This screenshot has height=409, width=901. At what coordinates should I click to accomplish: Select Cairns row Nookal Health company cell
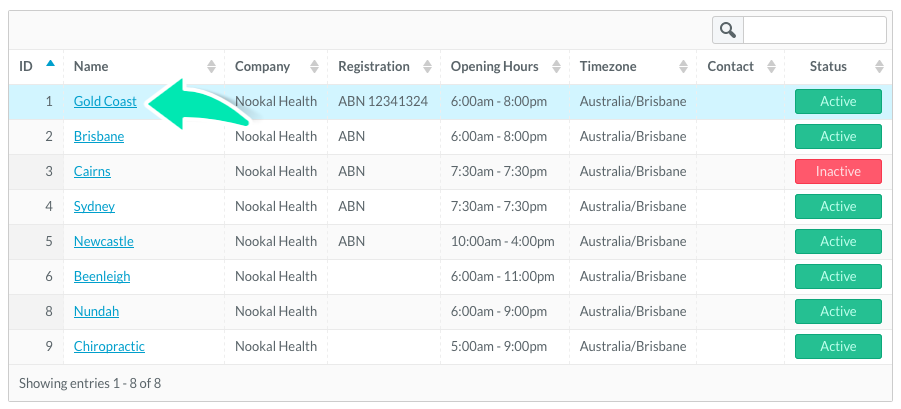pyautogui.click(x=276, y=172)
